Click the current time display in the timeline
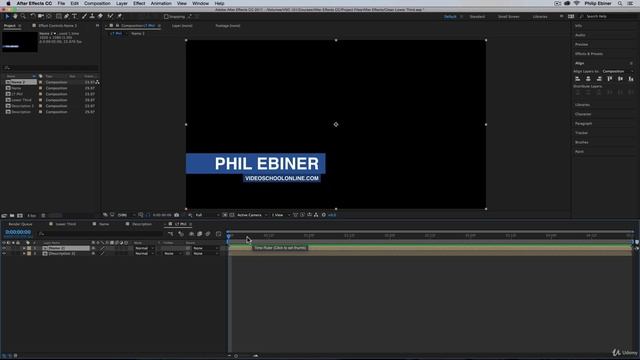This screenshot has width=640, height=360. coord(18,232)
